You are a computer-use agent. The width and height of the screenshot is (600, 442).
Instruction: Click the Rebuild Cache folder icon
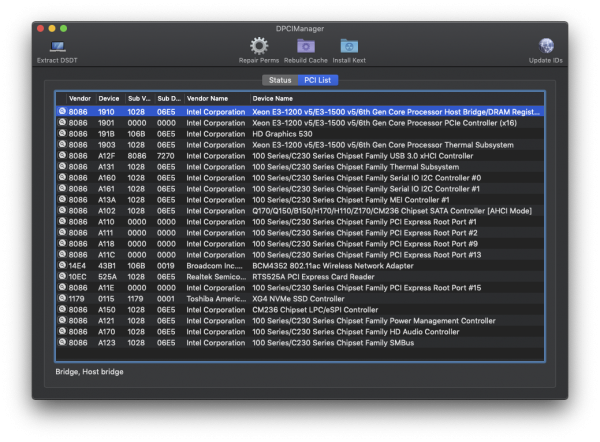click(x=306, y=46)
